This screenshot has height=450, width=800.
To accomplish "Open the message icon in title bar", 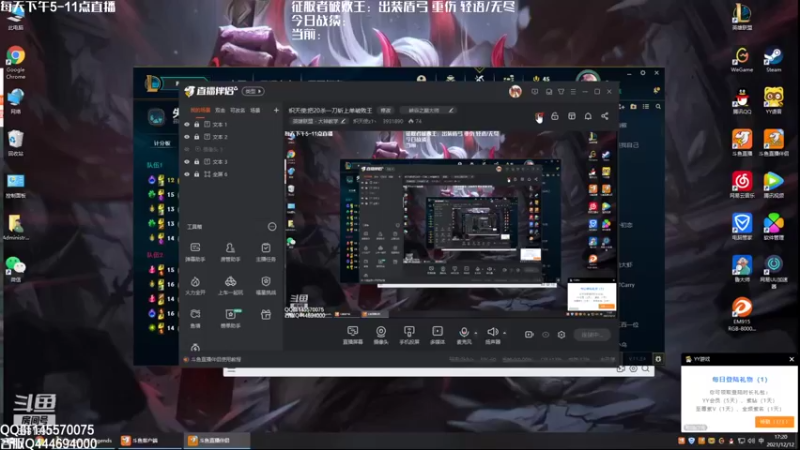I will click(x=534, y=92).
